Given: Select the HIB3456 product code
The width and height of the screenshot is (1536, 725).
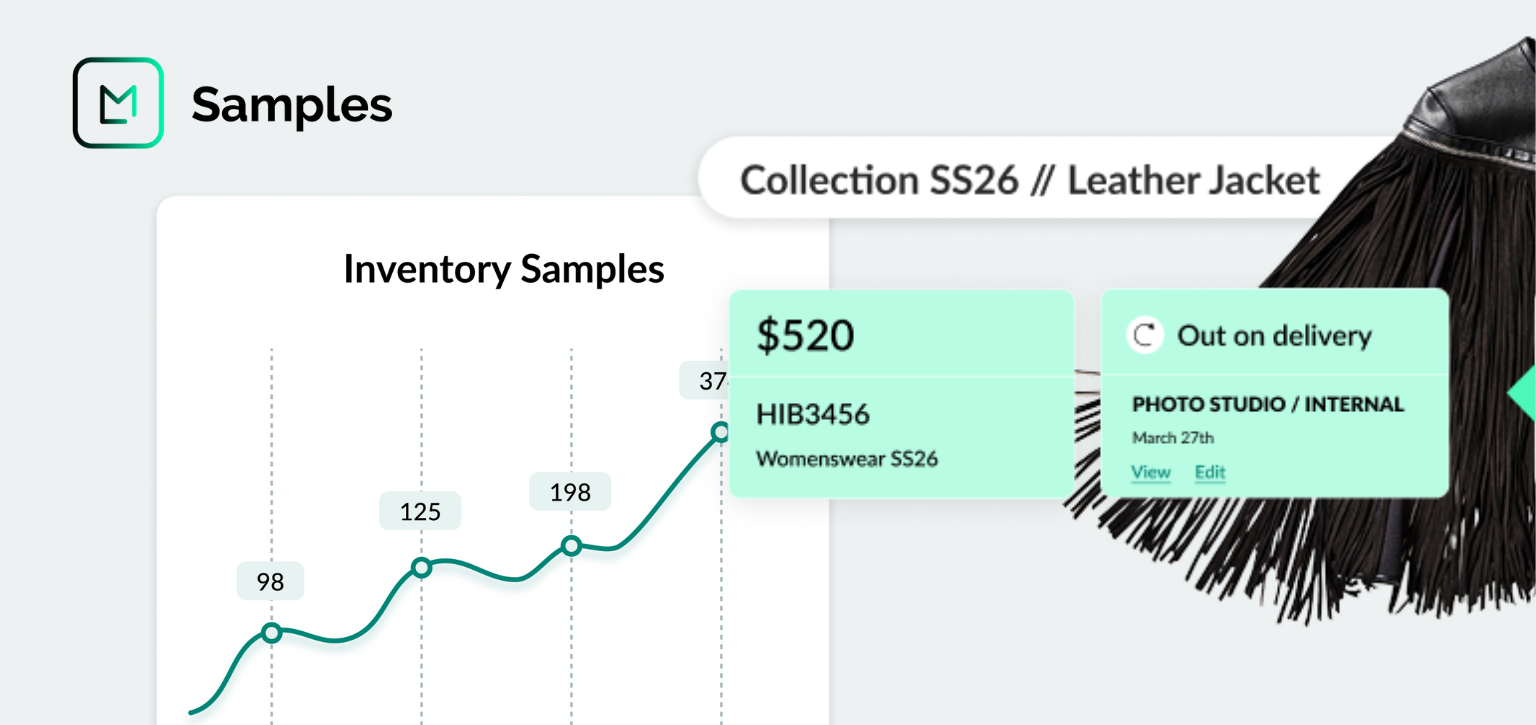Looking at the screenshot, I should coord(813,414).
